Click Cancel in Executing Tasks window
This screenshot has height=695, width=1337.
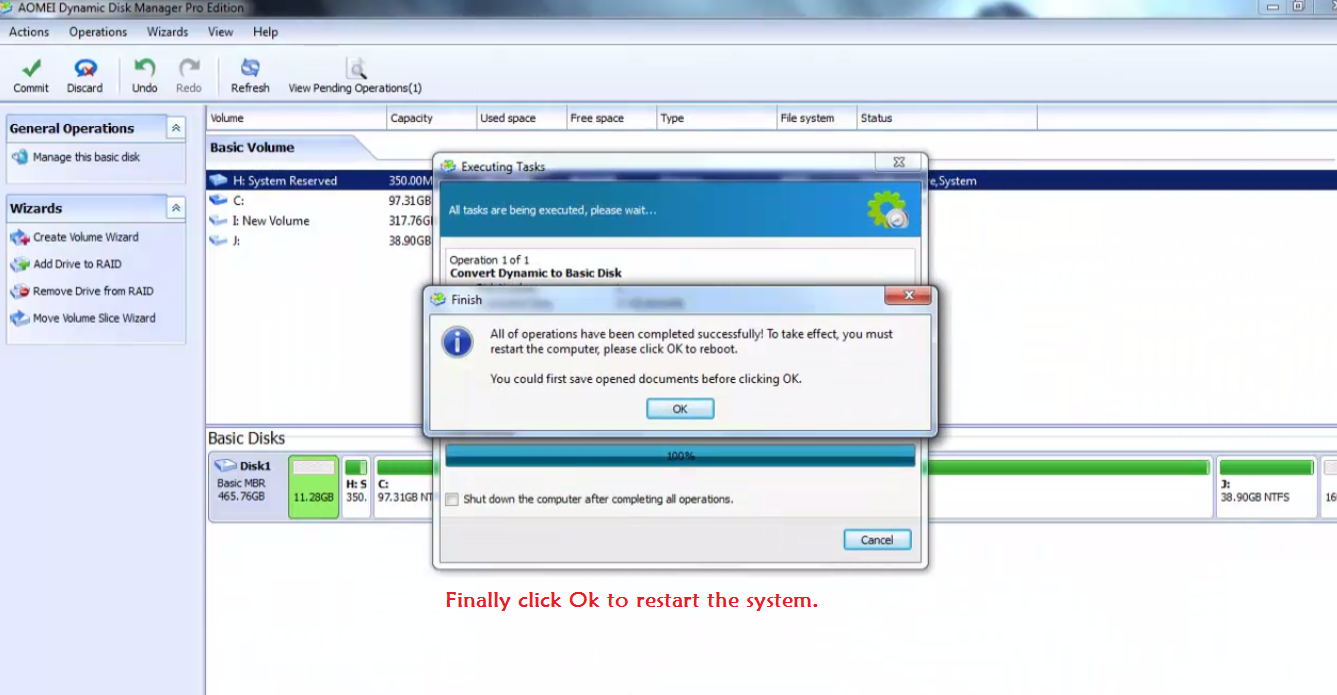click(877, 540)
